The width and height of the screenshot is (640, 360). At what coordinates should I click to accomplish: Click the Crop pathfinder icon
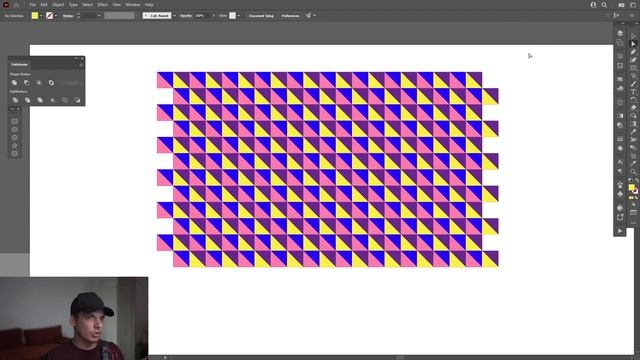(52, 100)
